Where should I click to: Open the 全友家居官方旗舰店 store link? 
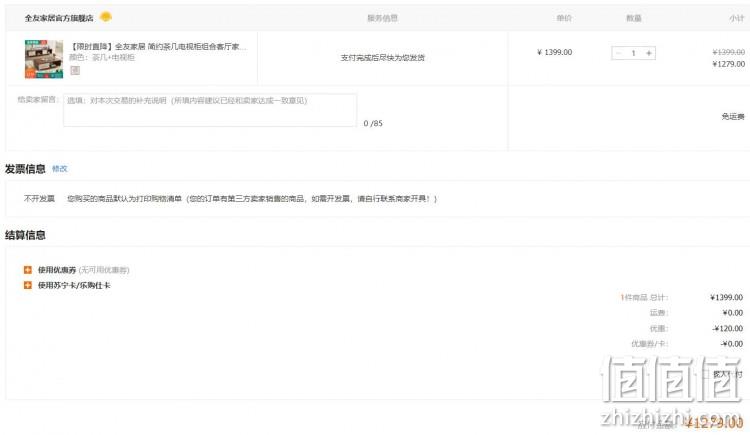point(59,18)
